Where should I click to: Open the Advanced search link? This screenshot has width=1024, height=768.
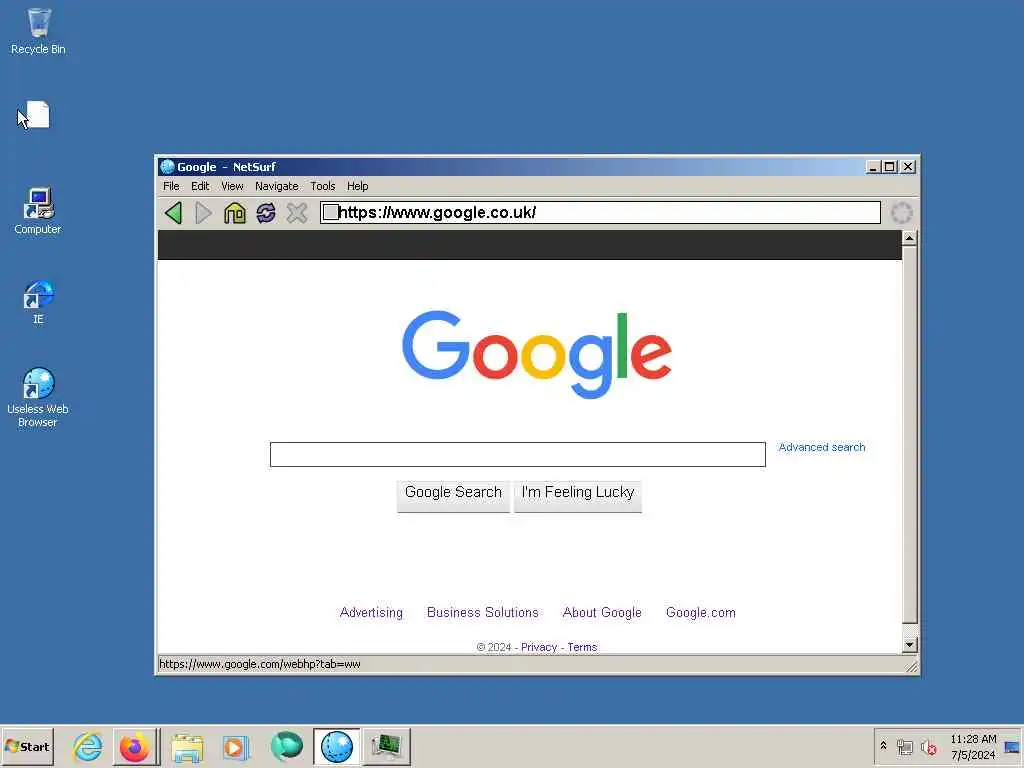822,447
